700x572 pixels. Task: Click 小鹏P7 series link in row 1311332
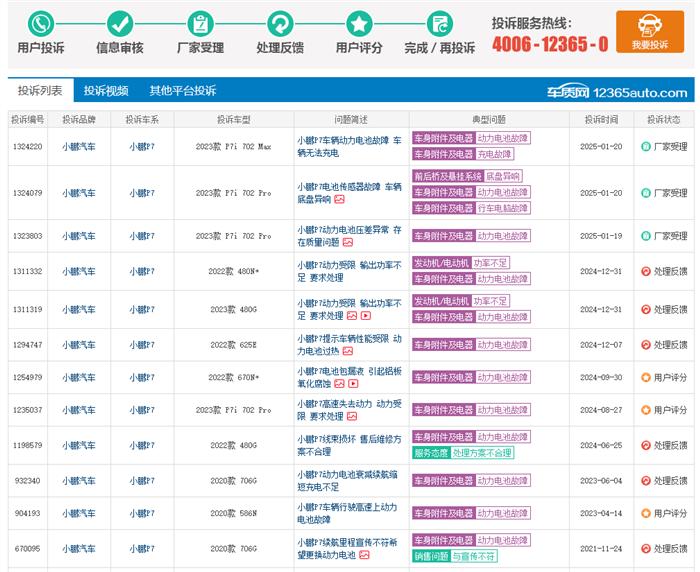[142, 271]
